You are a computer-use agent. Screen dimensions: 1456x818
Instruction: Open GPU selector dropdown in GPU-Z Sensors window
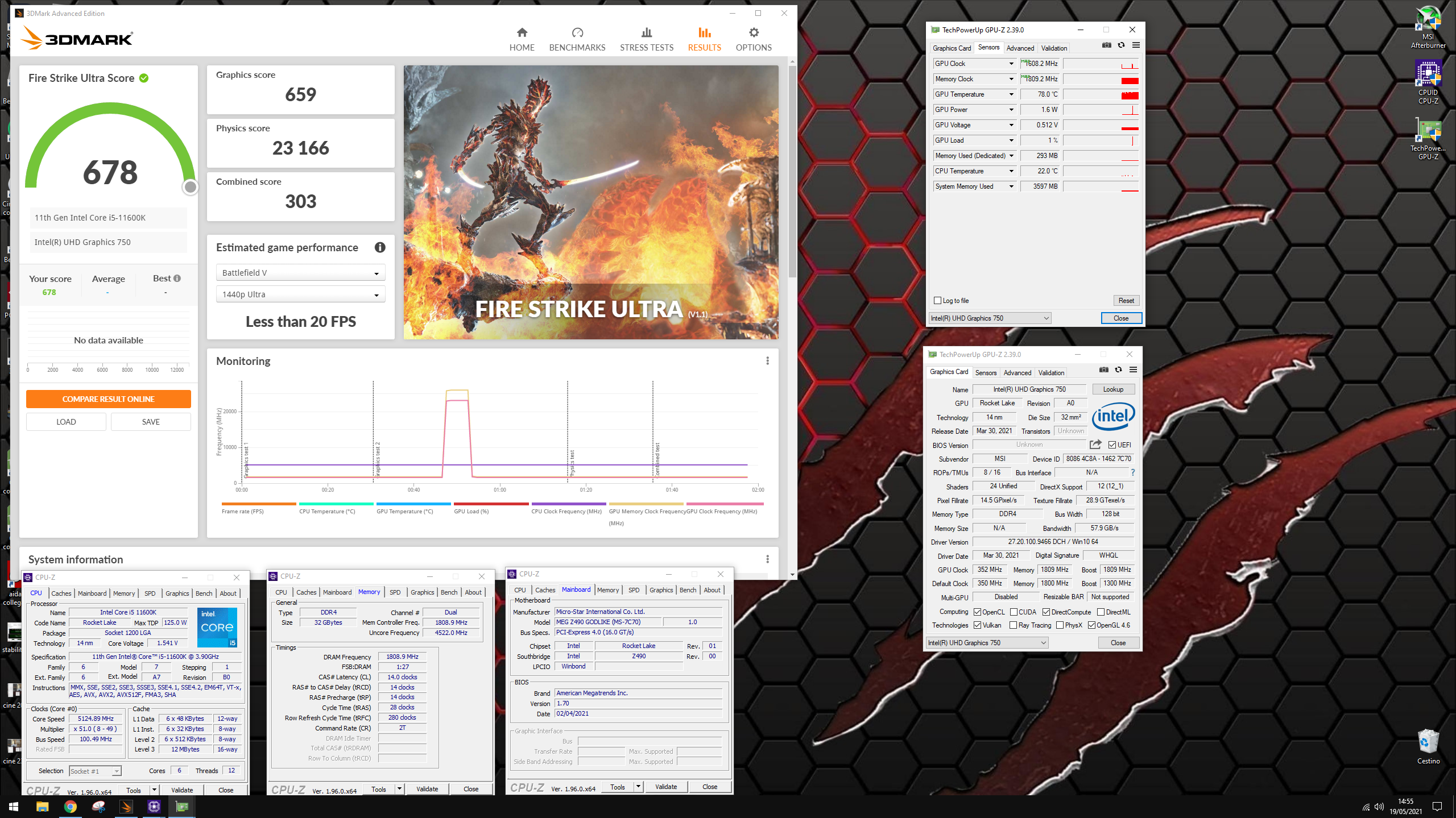click(990, 318)
